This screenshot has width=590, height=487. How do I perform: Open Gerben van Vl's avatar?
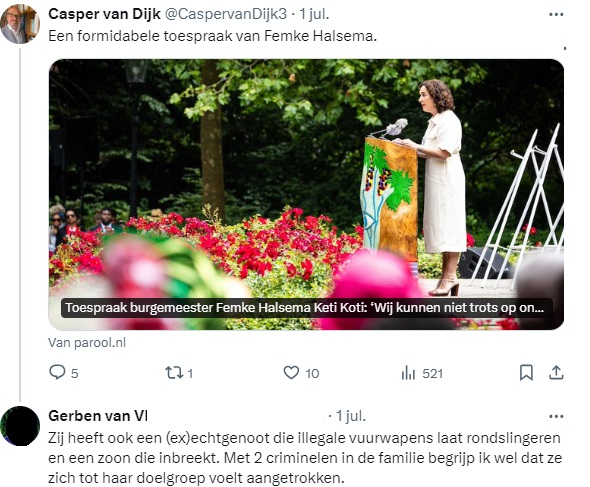[x=20, y=426]
